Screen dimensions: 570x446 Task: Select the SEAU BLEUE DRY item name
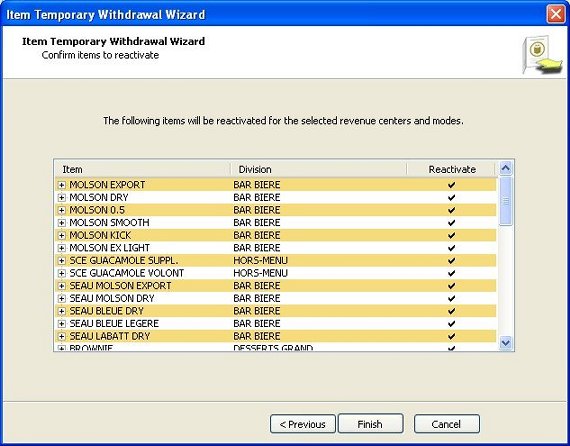[x=107, y=311]
